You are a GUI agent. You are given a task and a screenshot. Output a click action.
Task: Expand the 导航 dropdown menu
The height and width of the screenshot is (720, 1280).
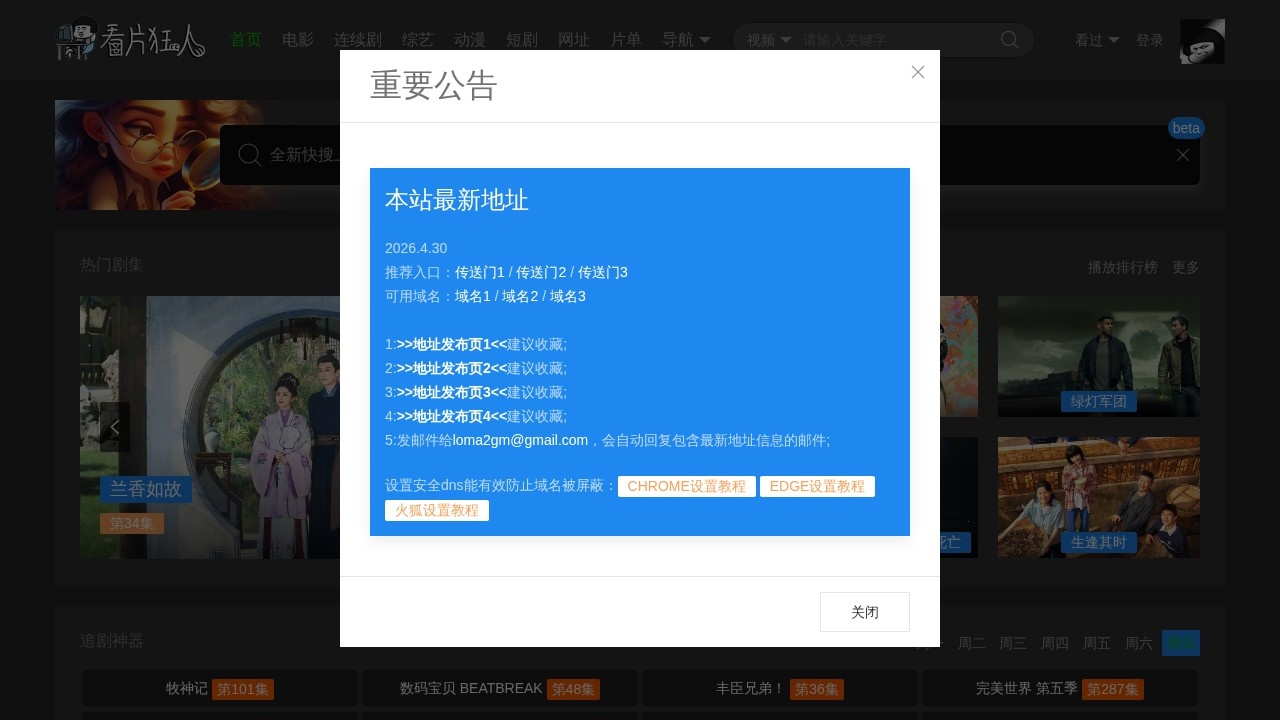click(687, 40)
